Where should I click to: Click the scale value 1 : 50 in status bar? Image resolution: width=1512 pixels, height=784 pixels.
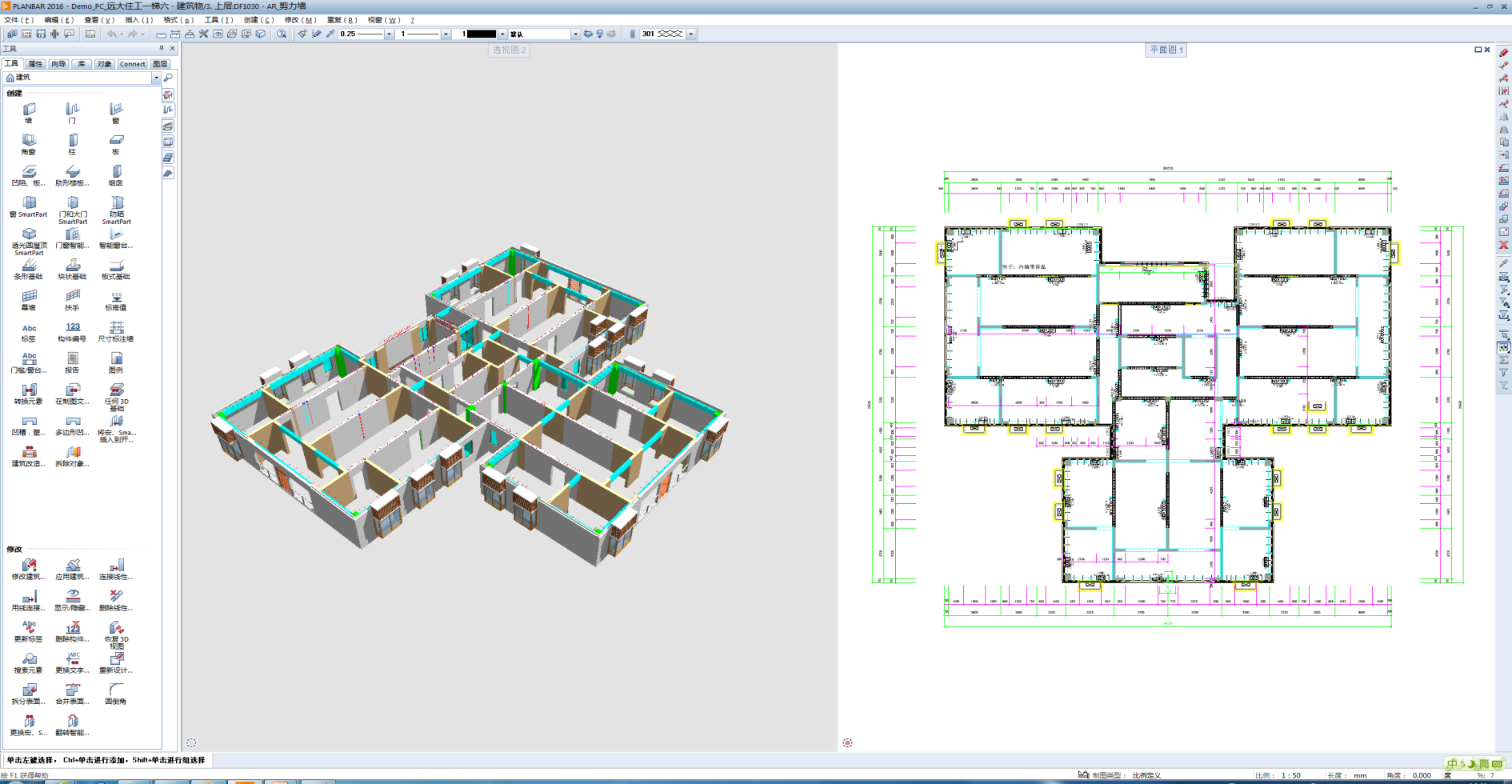pos(1290,775)
